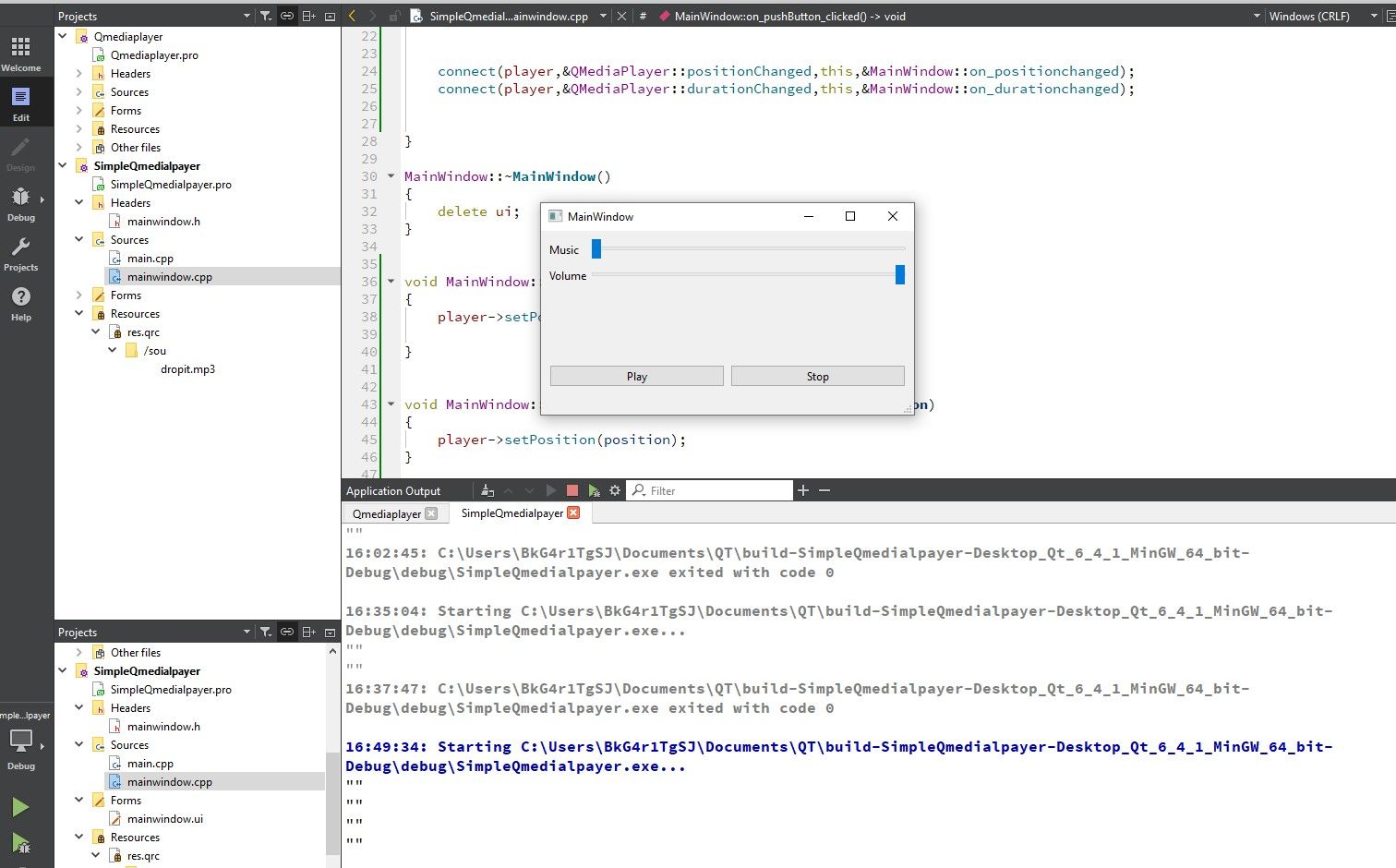The image size is (1396, 868).
Task: Switch to Debug mode in sidebar
Action: (20, 204)
